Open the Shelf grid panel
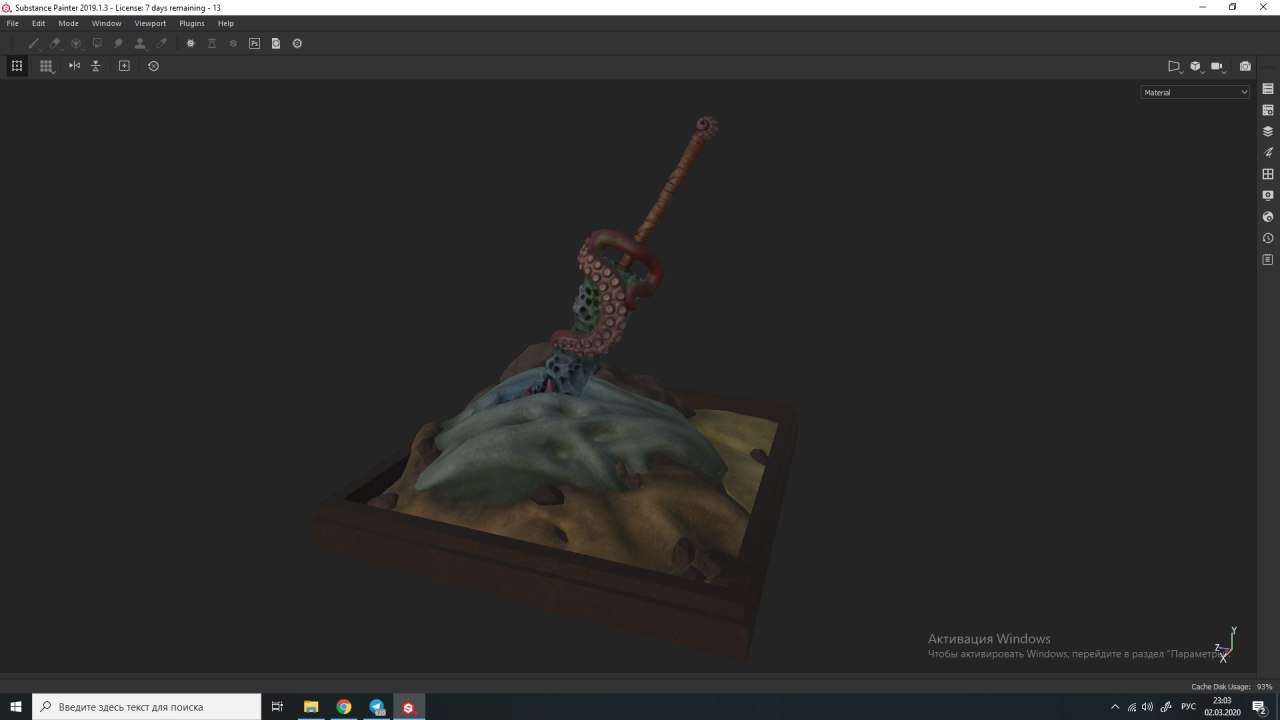This screenshot has width=1280, height=720. (1268, 174)
